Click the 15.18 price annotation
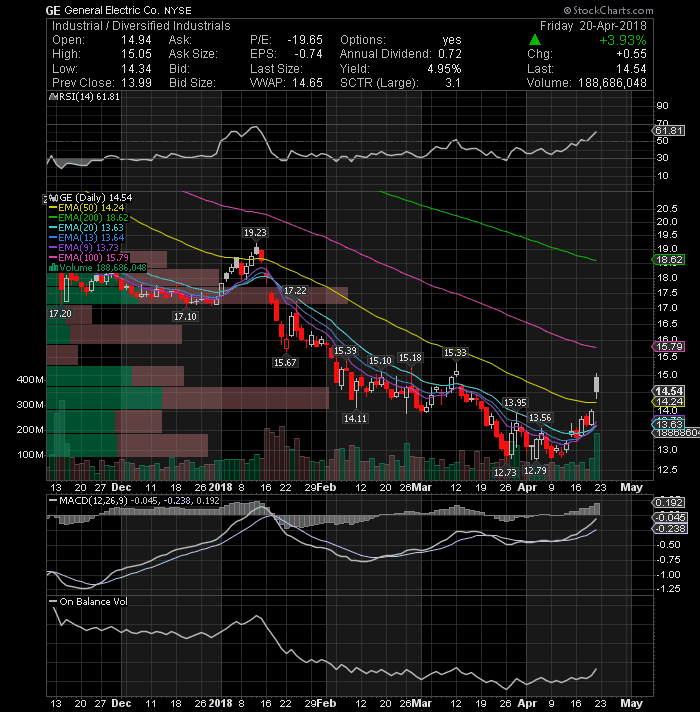 [410, 358]
